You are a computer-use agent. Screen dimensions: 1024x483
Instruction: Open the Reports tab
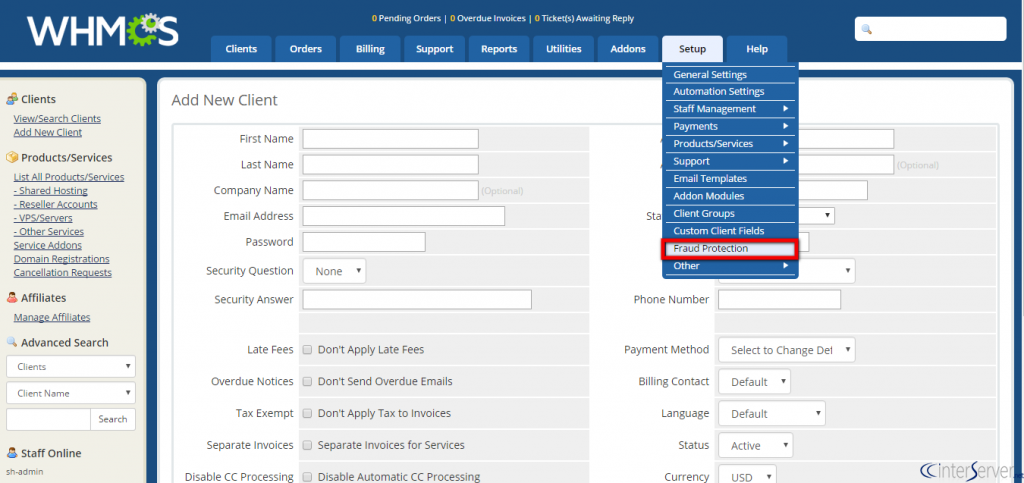coord(499,49)
